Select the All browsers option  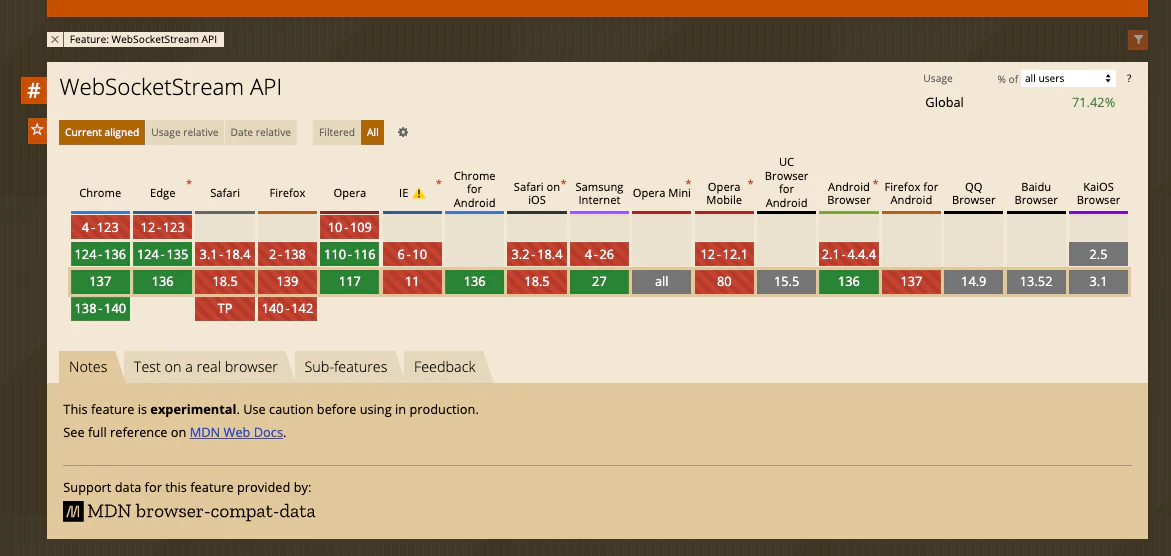pos(373,132)
